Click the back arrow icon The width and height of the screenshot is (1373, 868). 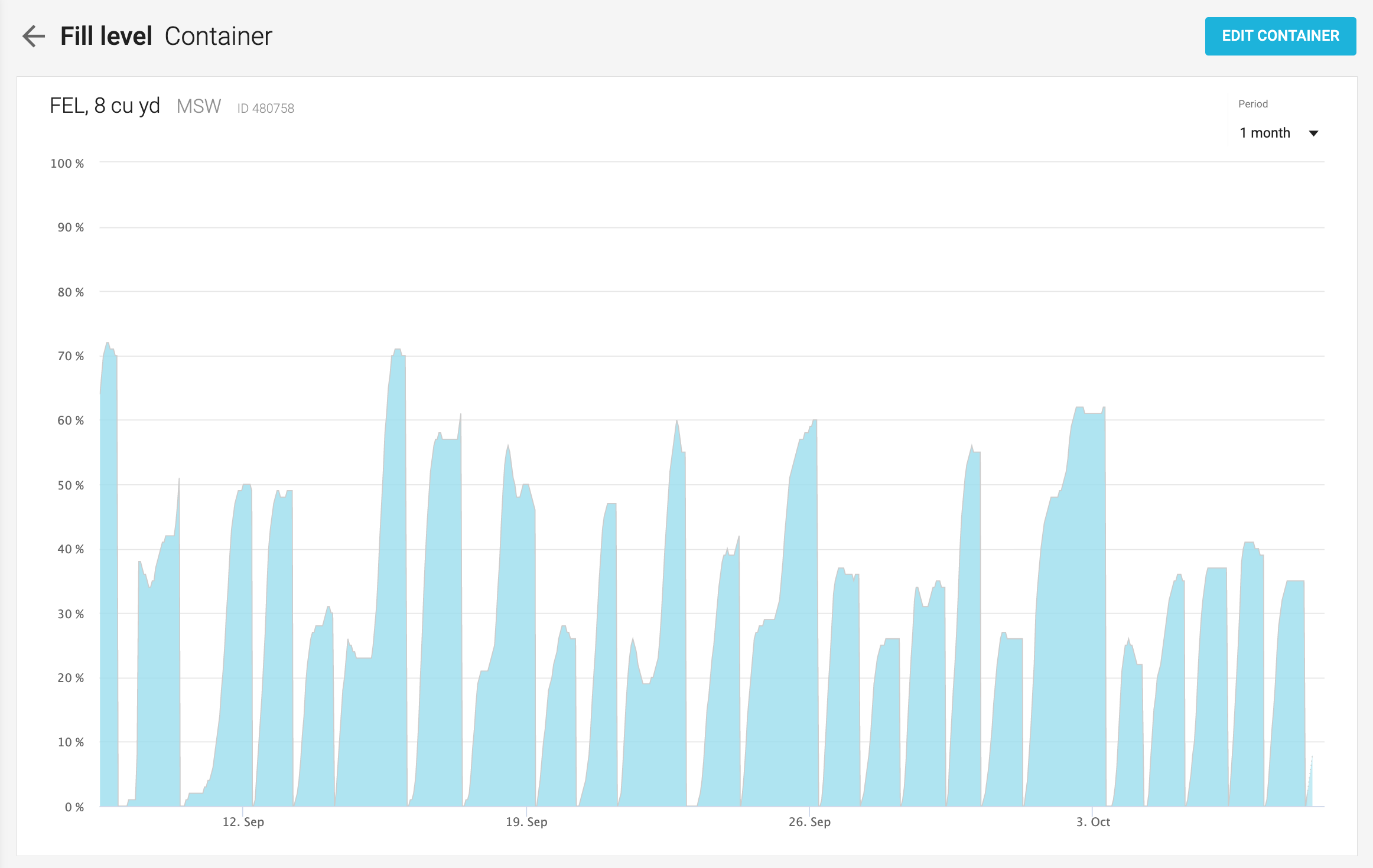[x=34, y=36]
